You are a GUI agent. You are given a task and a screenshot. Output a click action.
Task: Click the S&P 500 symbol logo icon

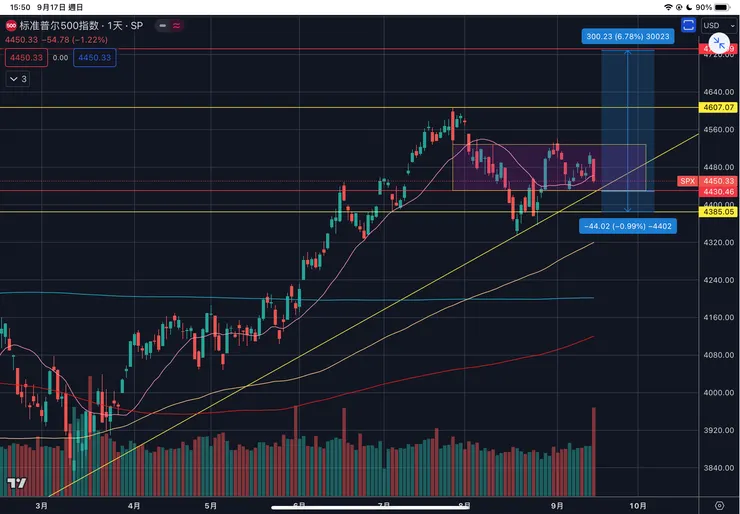(x=11, y=24)
